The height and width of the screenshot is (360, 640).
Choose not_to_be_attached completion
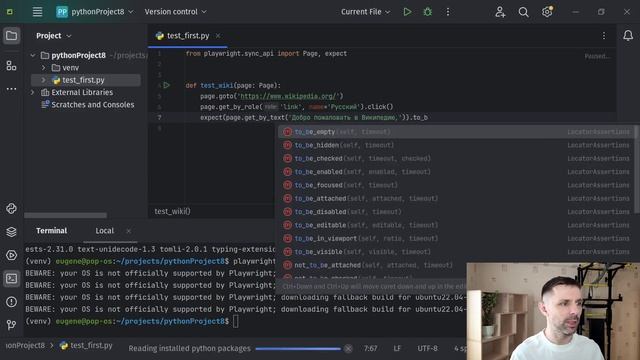[373, 265]
